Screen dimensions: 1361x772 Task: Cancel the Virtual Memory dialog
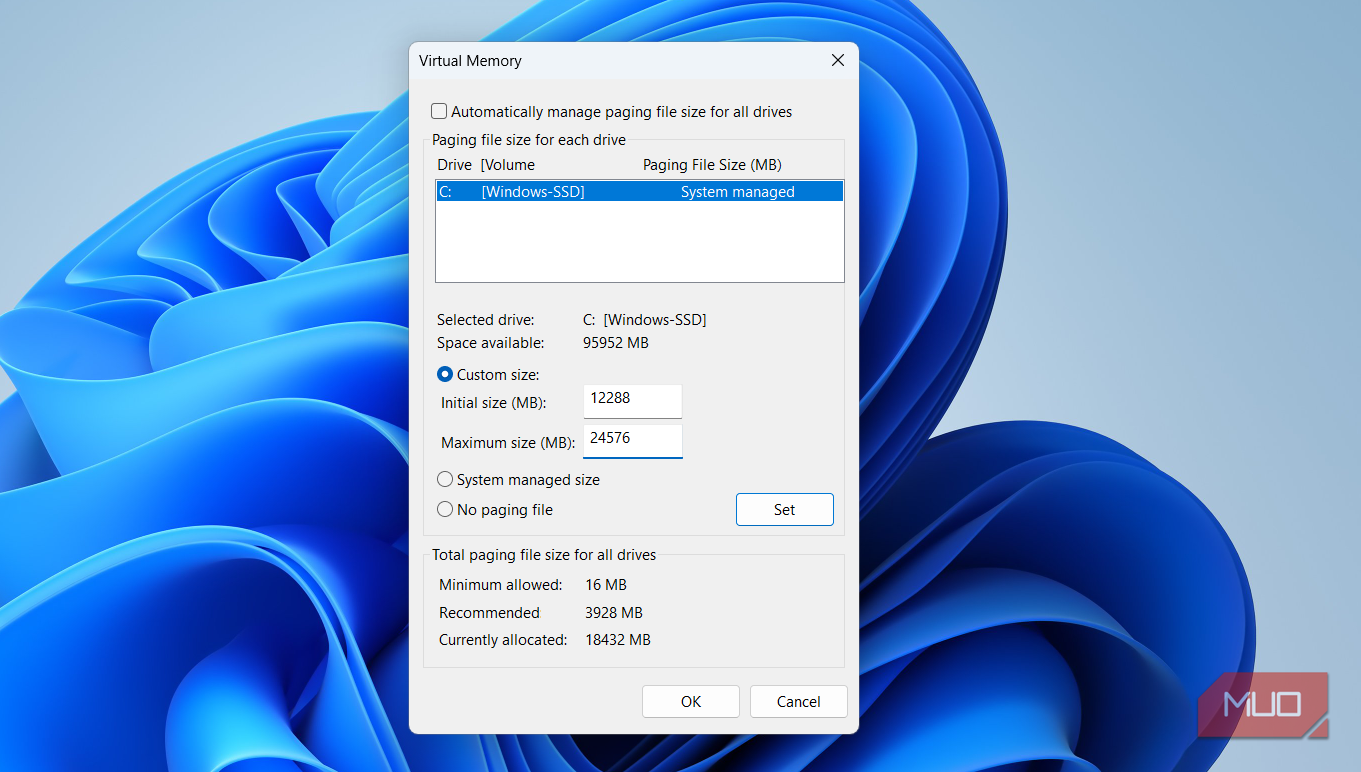point(799,702)
